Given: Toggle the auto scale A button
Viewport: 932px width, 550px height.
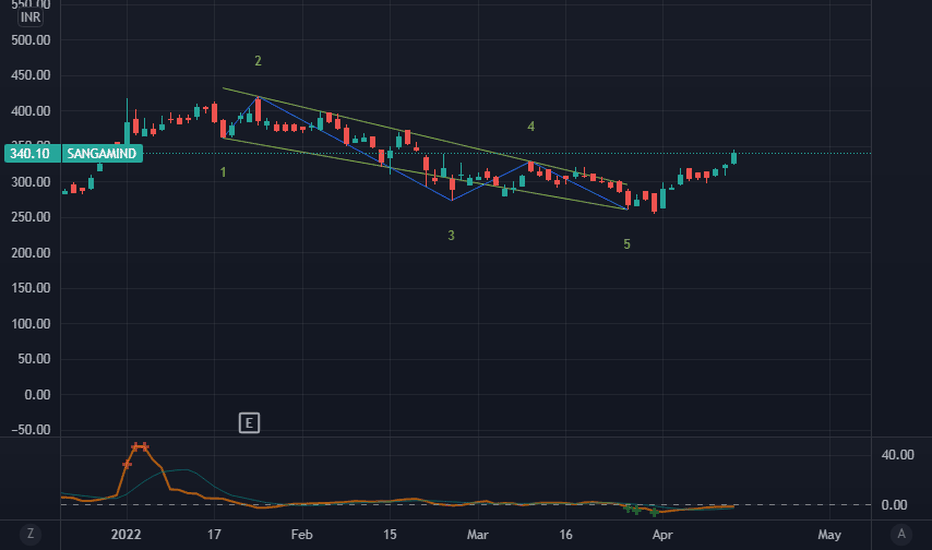Looking at the screenshot, I should (901, 534).
